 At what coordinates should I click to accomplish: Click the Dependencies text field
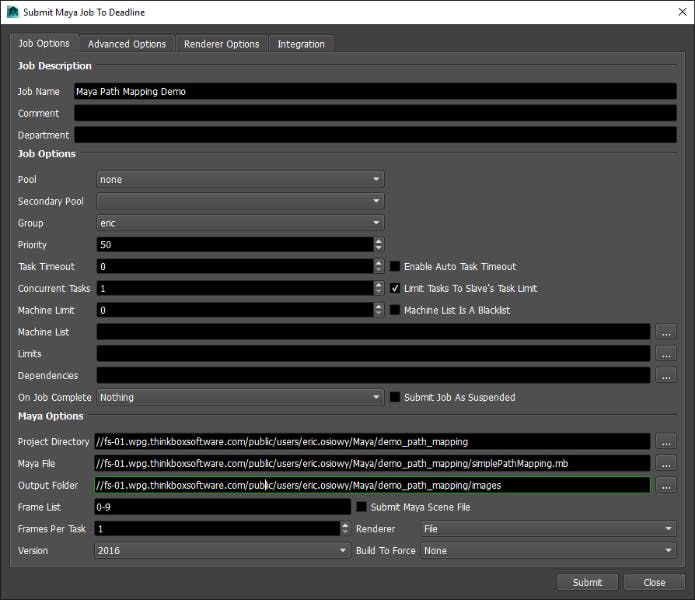click(373, 375)
